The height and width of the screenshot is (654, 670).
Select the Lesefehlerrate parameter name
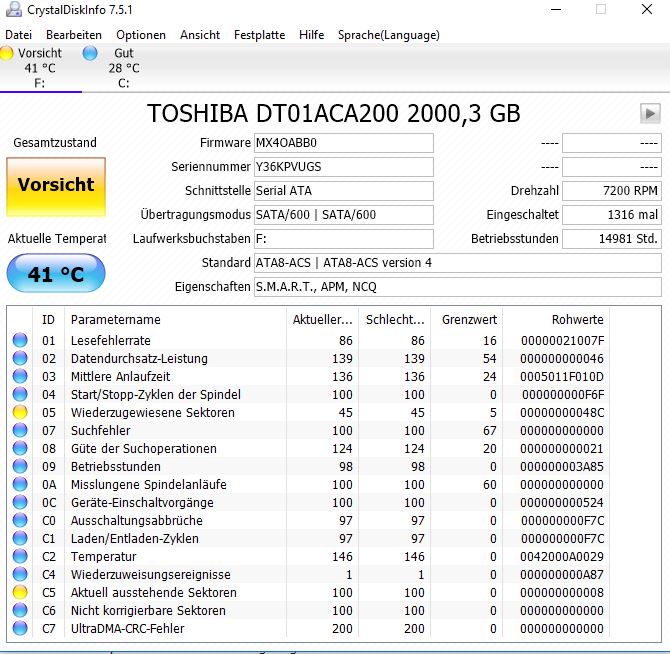pos(111,340)
